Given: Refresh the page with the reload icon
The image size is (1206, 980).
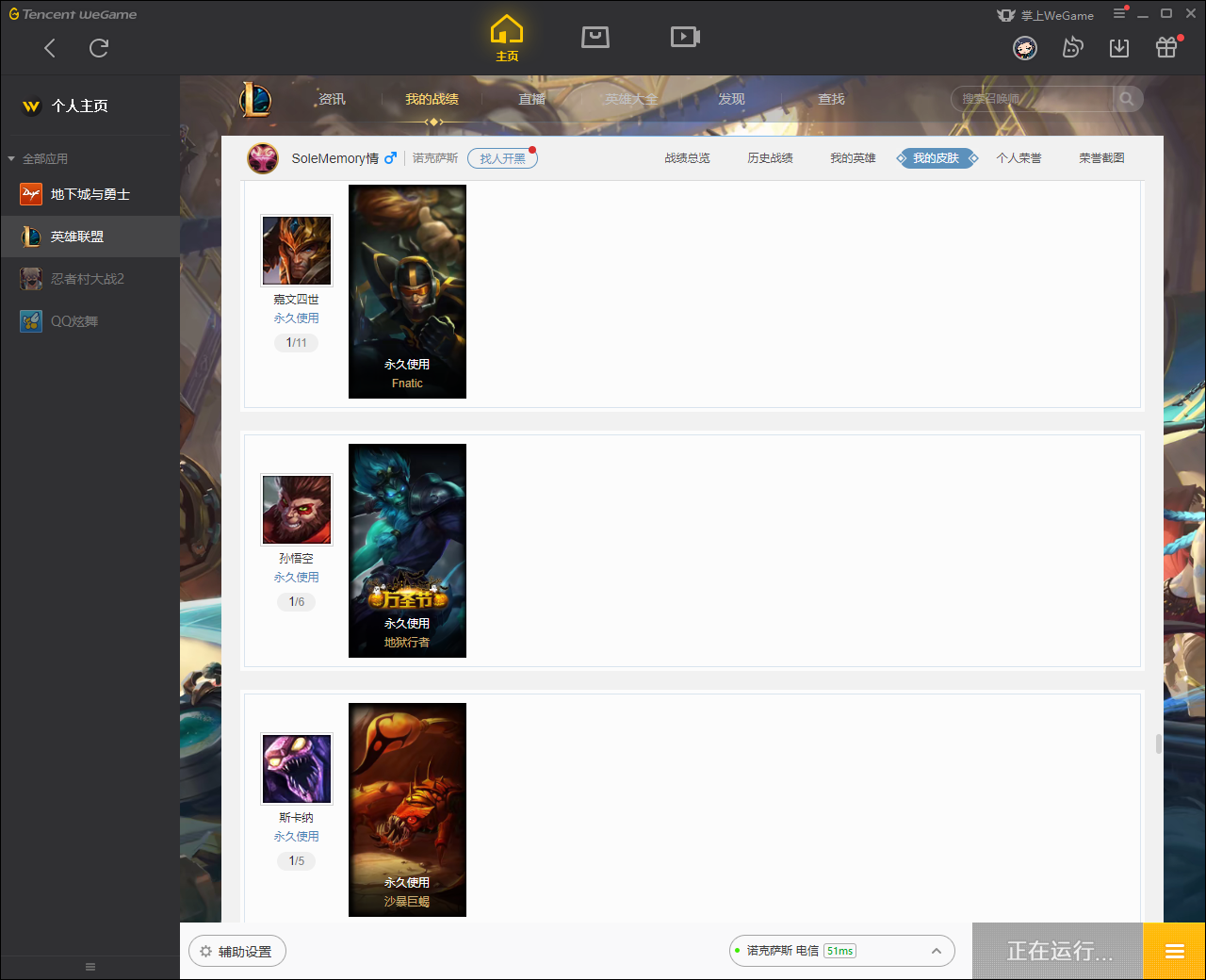Looking at the screenshot, I should click(x=99, y=48).
